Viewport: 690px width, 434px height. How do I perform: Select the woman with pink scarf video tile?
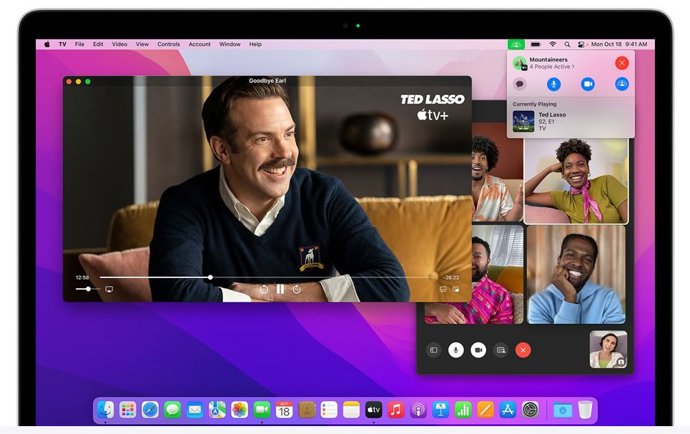[x=576, y=181]
